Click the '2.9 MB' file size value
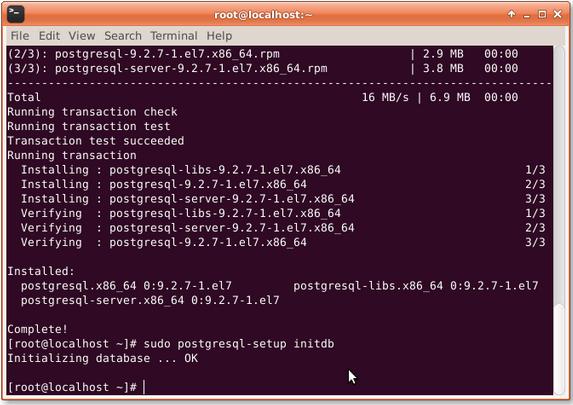This screenshot has height=405, width=573. (x=443, y=54)
